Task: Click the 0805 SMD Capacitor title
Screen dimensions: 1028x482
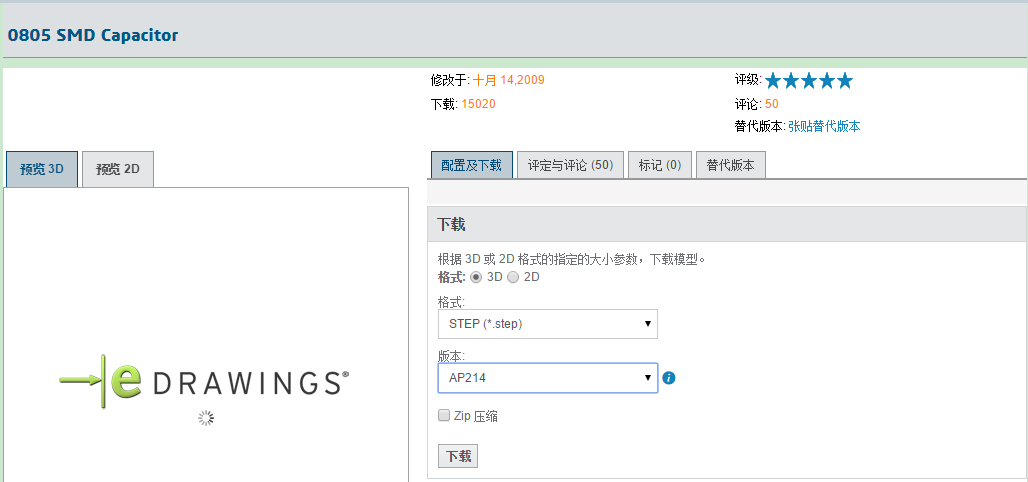Action: pos(92,35)
